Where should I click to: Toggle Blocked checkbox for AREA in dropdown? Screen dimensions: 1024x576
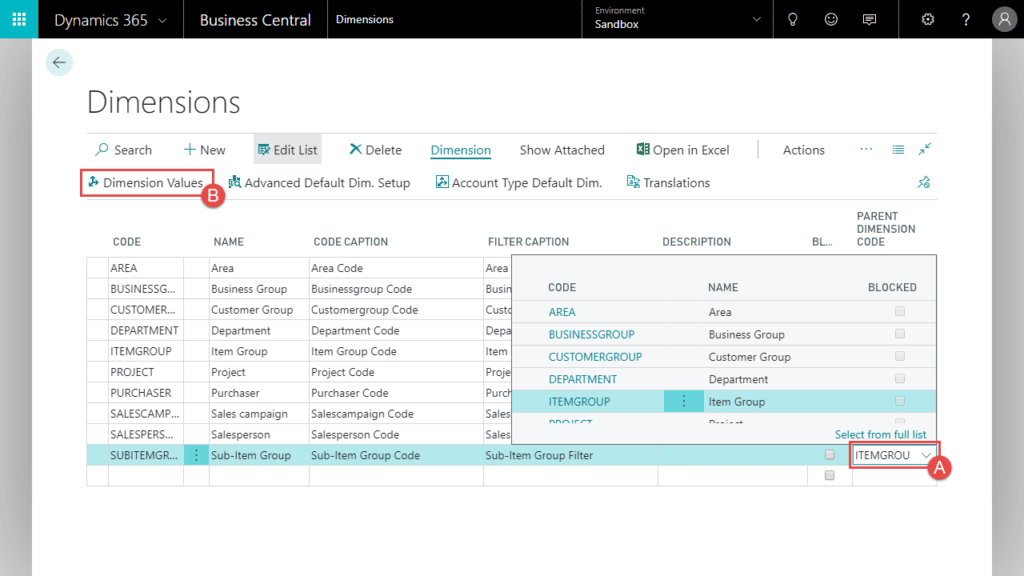point(900,312)
